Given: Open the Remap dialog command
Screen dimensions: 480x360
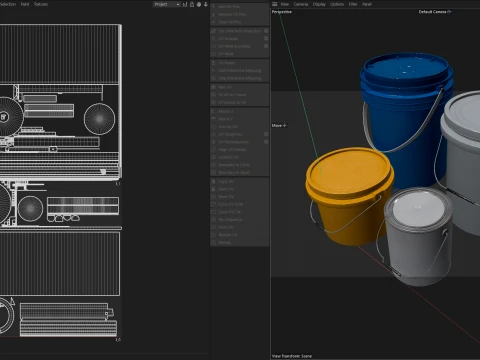Looking at the screenshot, I should tap(239, 242).
